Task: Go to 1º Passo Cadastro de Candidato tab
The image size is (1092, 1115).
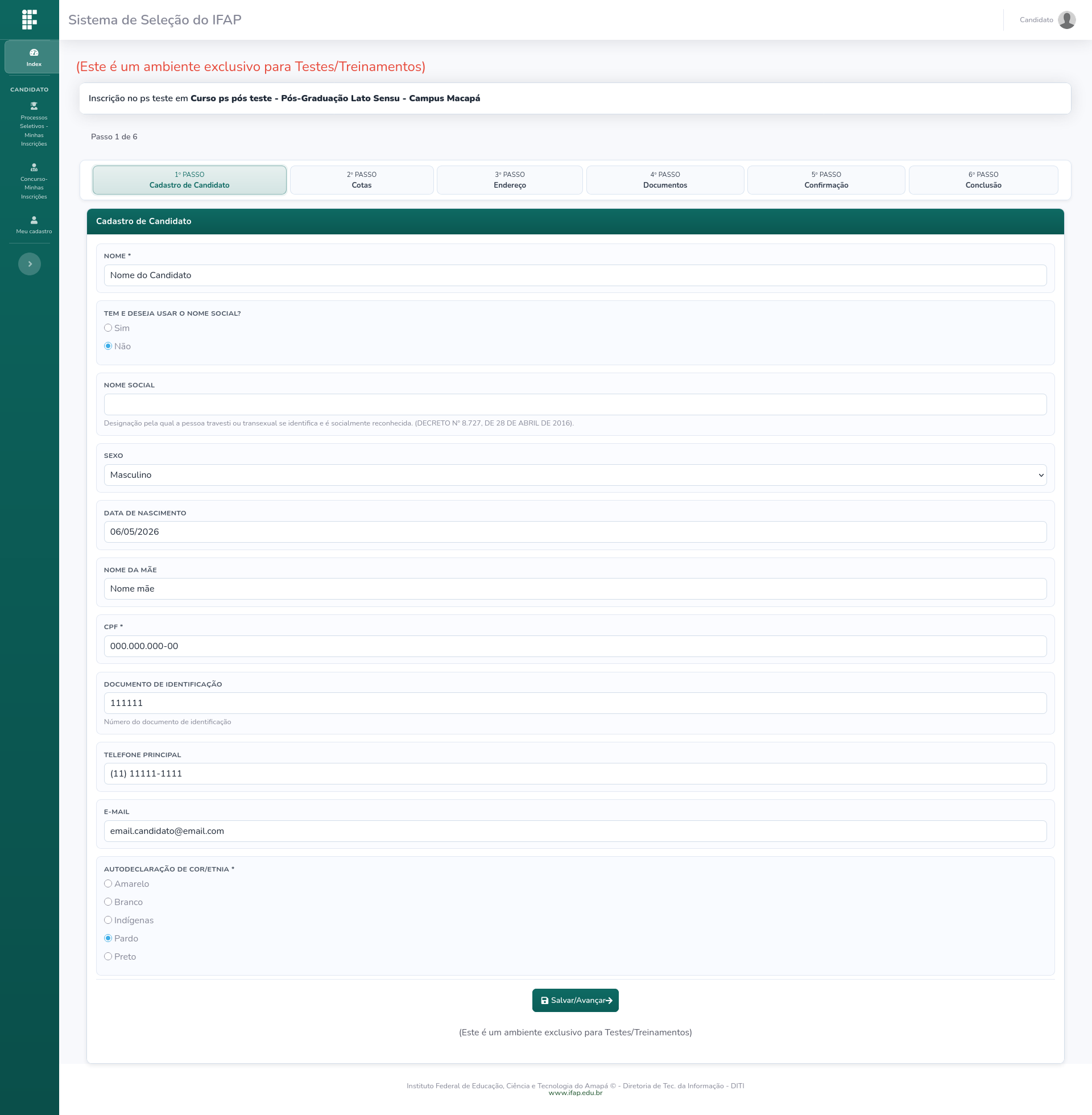Action: pyautogui.click(x=189, y=180)
